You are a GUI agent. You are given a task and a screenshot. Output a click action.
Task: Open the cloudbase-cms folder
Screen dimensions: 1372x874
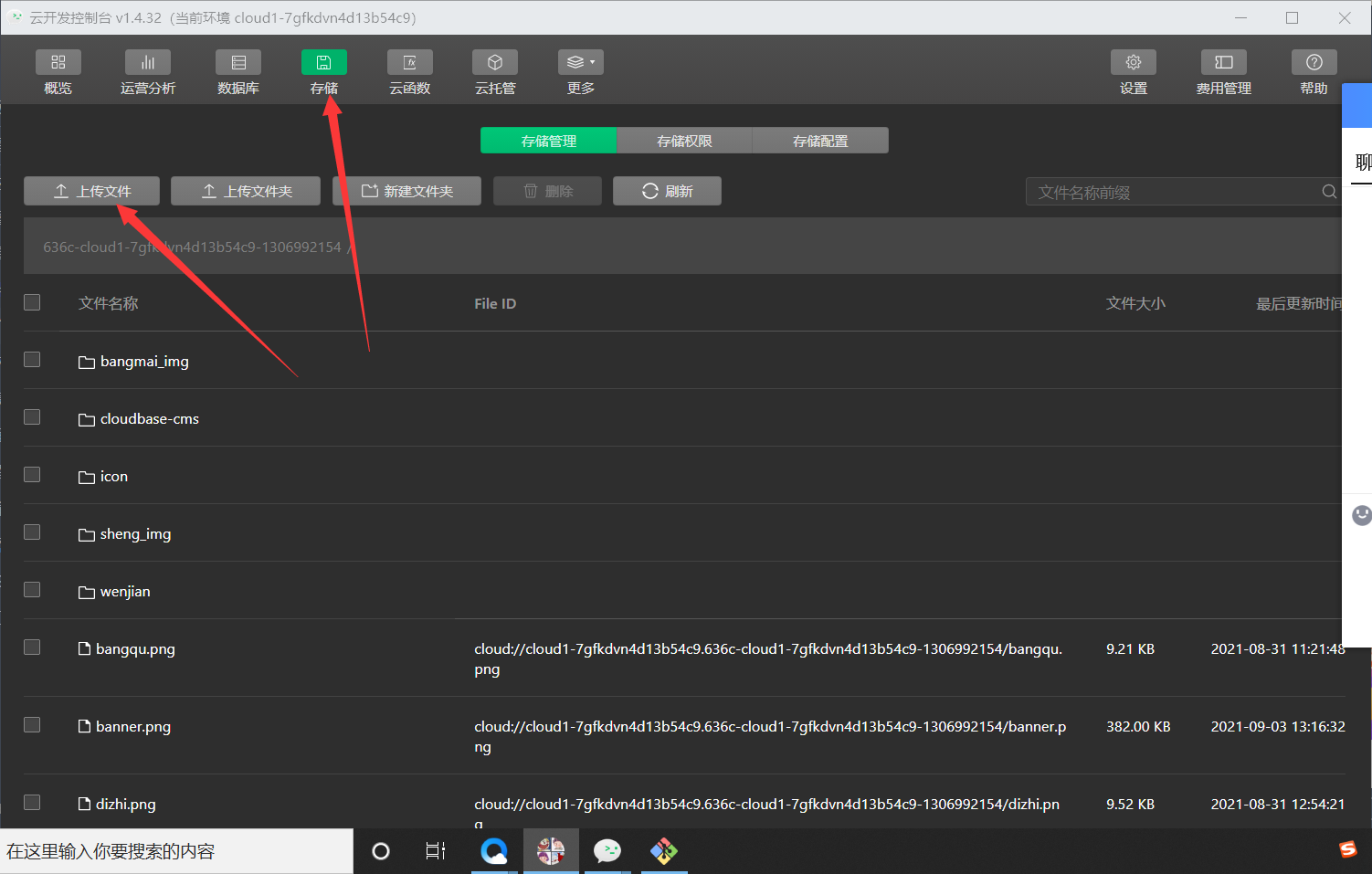150,419
